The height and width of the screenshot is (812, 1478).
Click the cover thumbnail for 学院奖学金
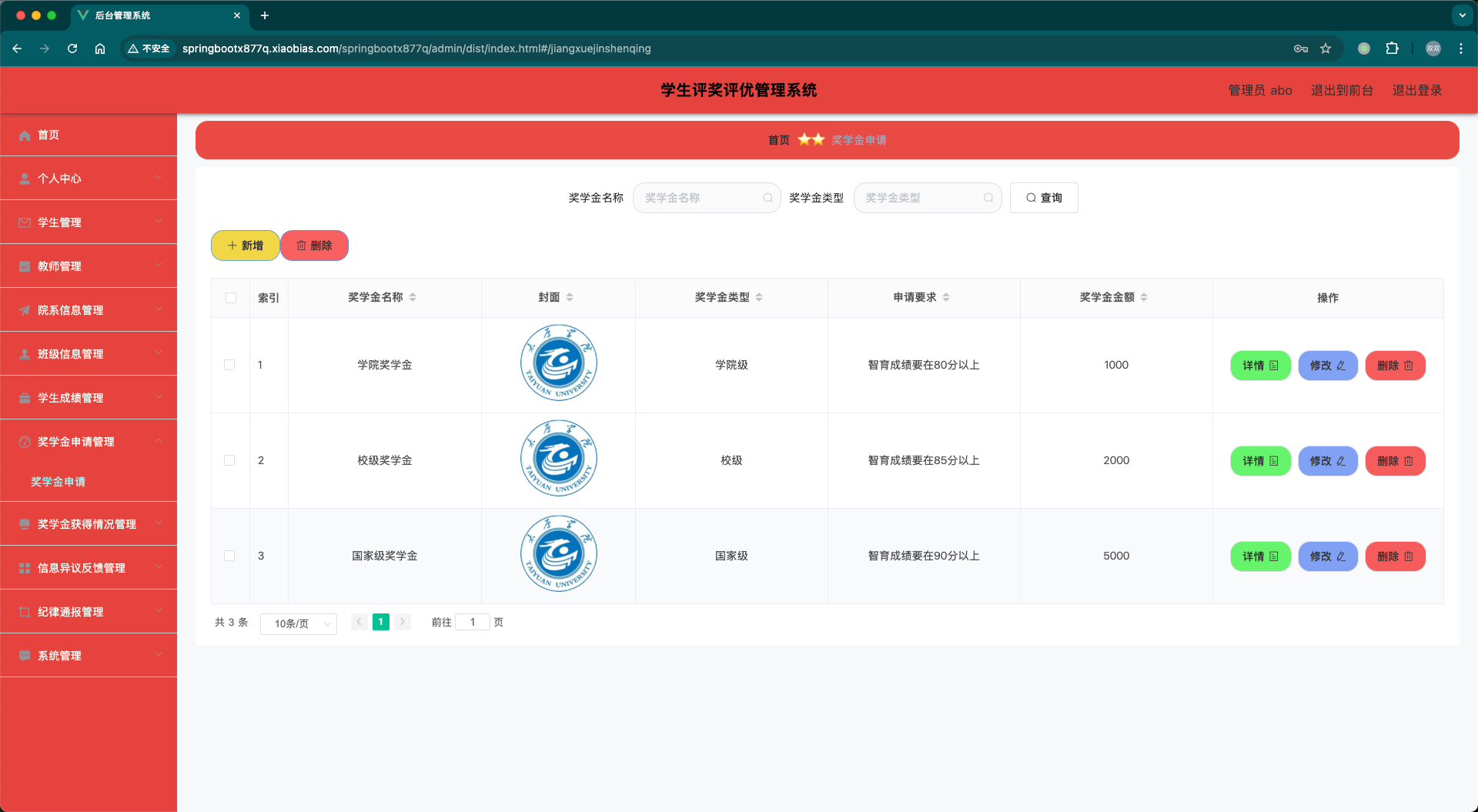(559, 363)
